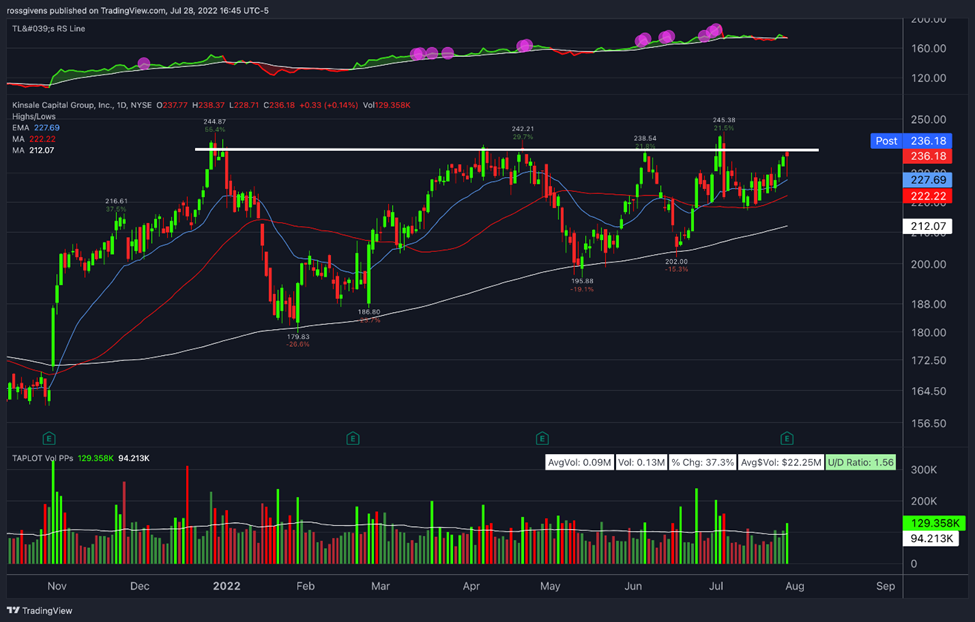Click the earnings E marker above Nov
The image size is (975, 622).
pyautogui.click(x=49, y=439)
